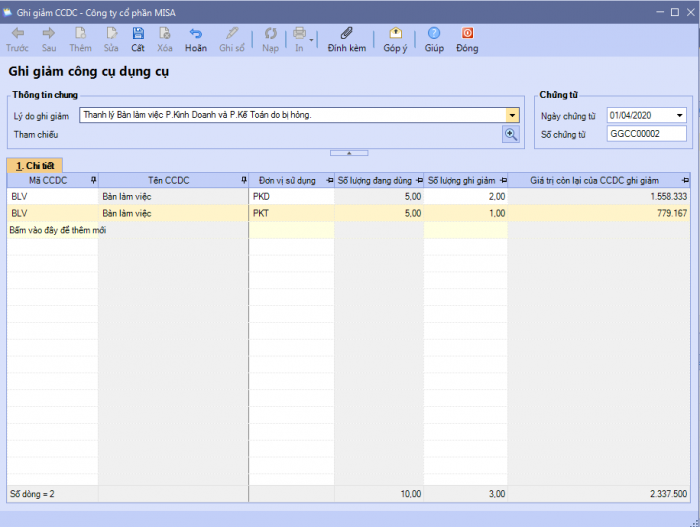Click the Trước back arrow icon
The image size is (700, 527).
(17, 33)
